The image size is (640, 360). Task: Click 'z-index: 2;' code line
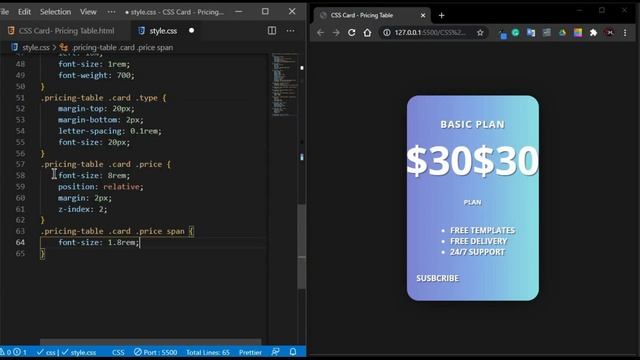point(83,209)
